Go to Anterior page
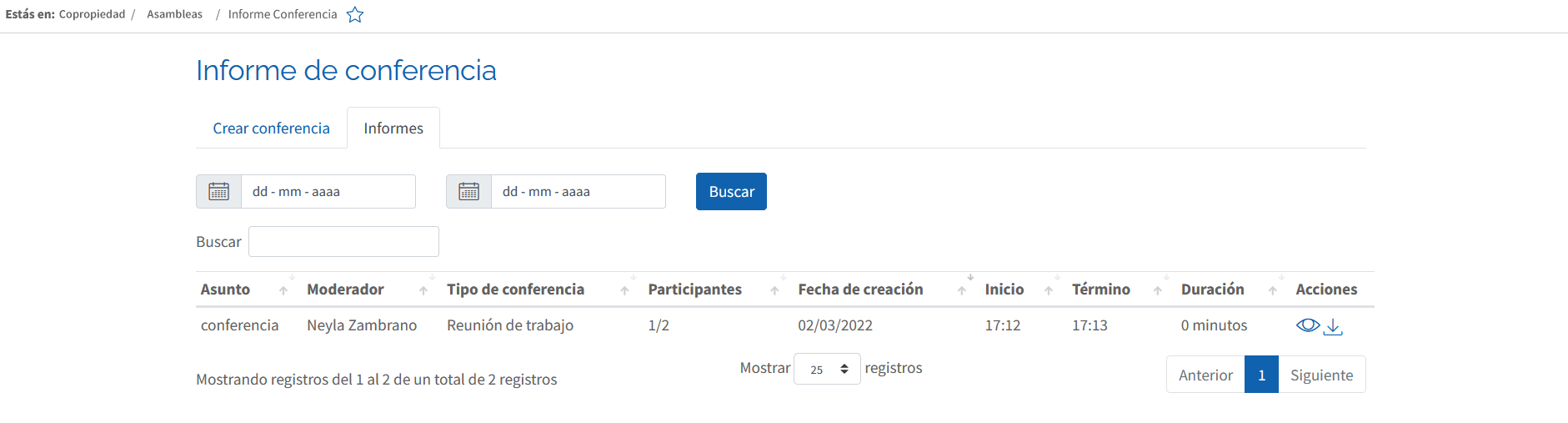The width and height of the screenshot is (1568, 423). 1205,375
